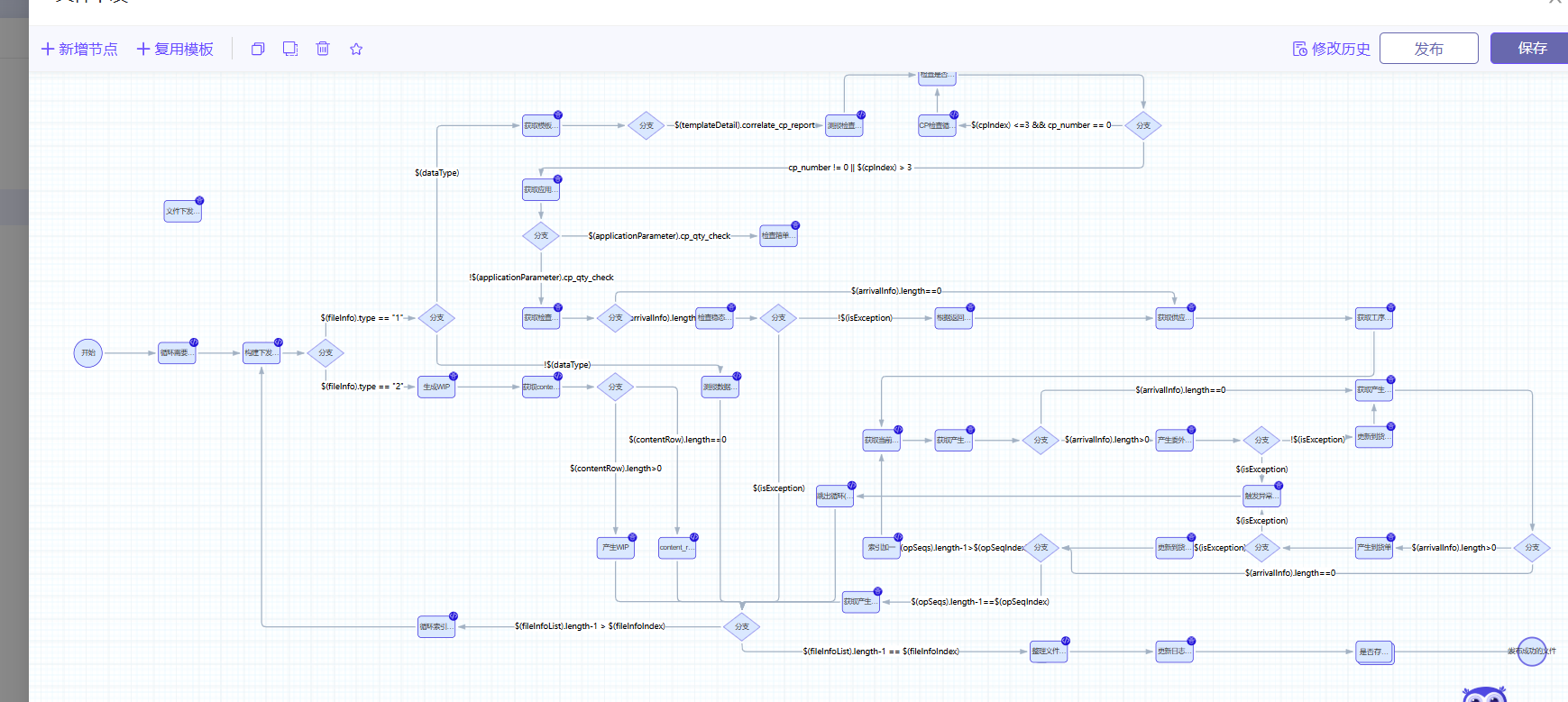Select the 生成WIP node
Screen dimensions: 1568x702
(x=436, y=387)
